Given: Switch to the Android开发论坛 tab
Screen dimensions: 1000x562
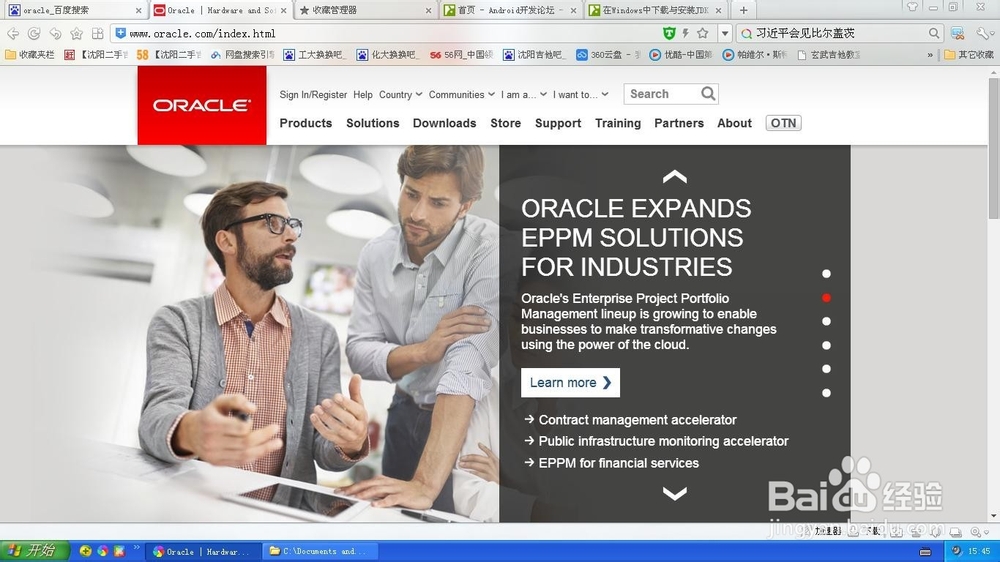Looking at the screenshot, I should click(x=509, y=10).
